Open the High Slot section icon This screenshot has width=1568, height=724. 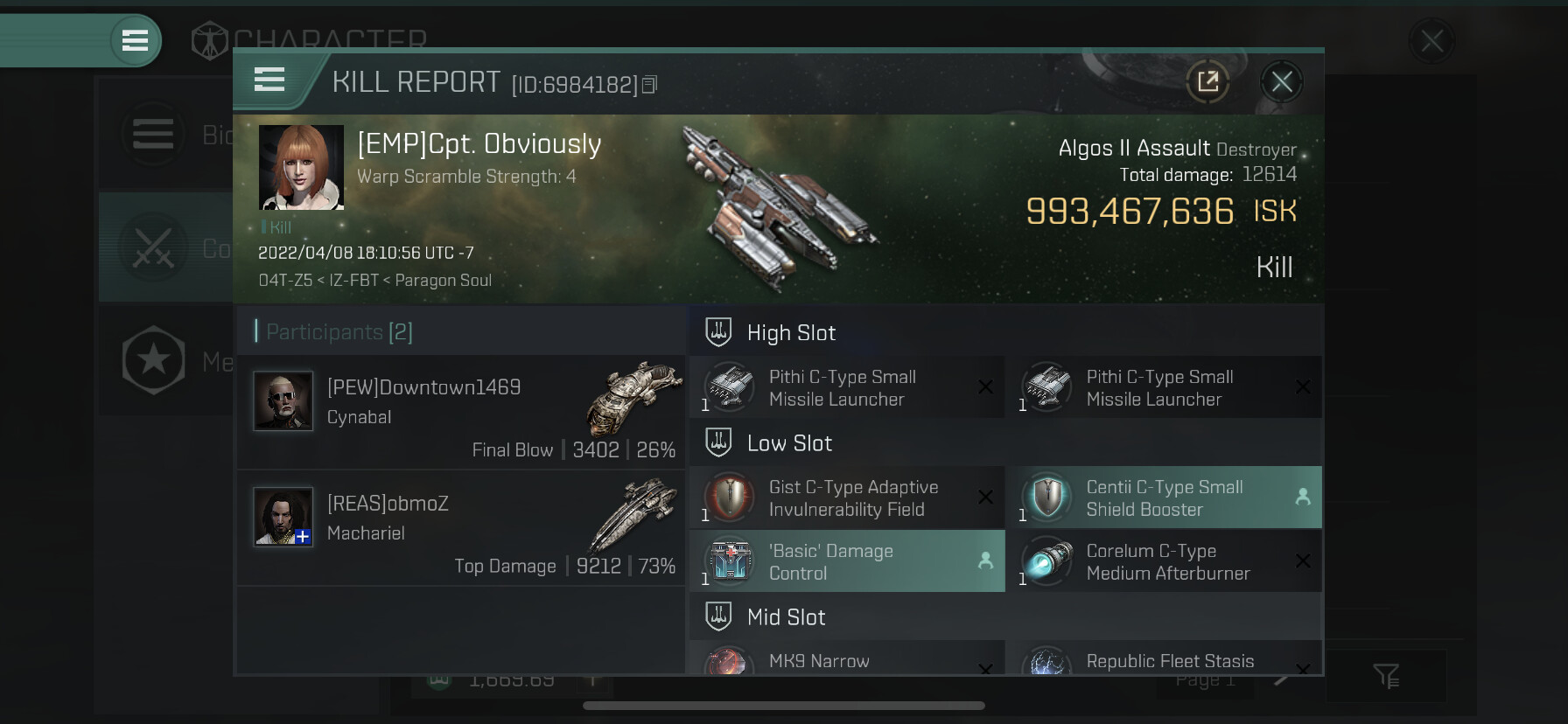click(718, 332)
